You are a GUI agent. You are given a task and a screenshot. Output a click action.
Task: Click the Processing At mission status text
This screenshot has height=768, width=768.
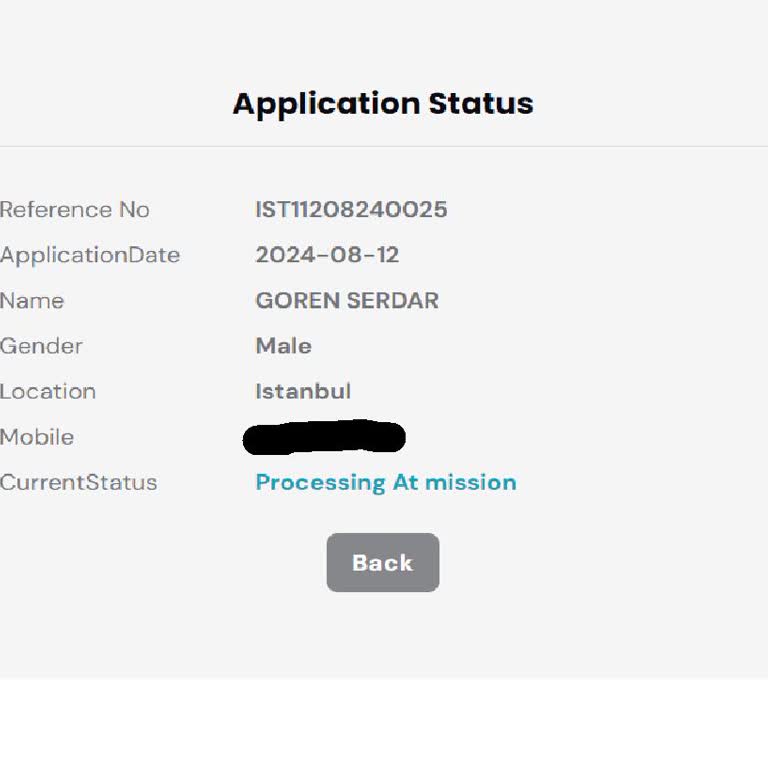tap(386, 482)
